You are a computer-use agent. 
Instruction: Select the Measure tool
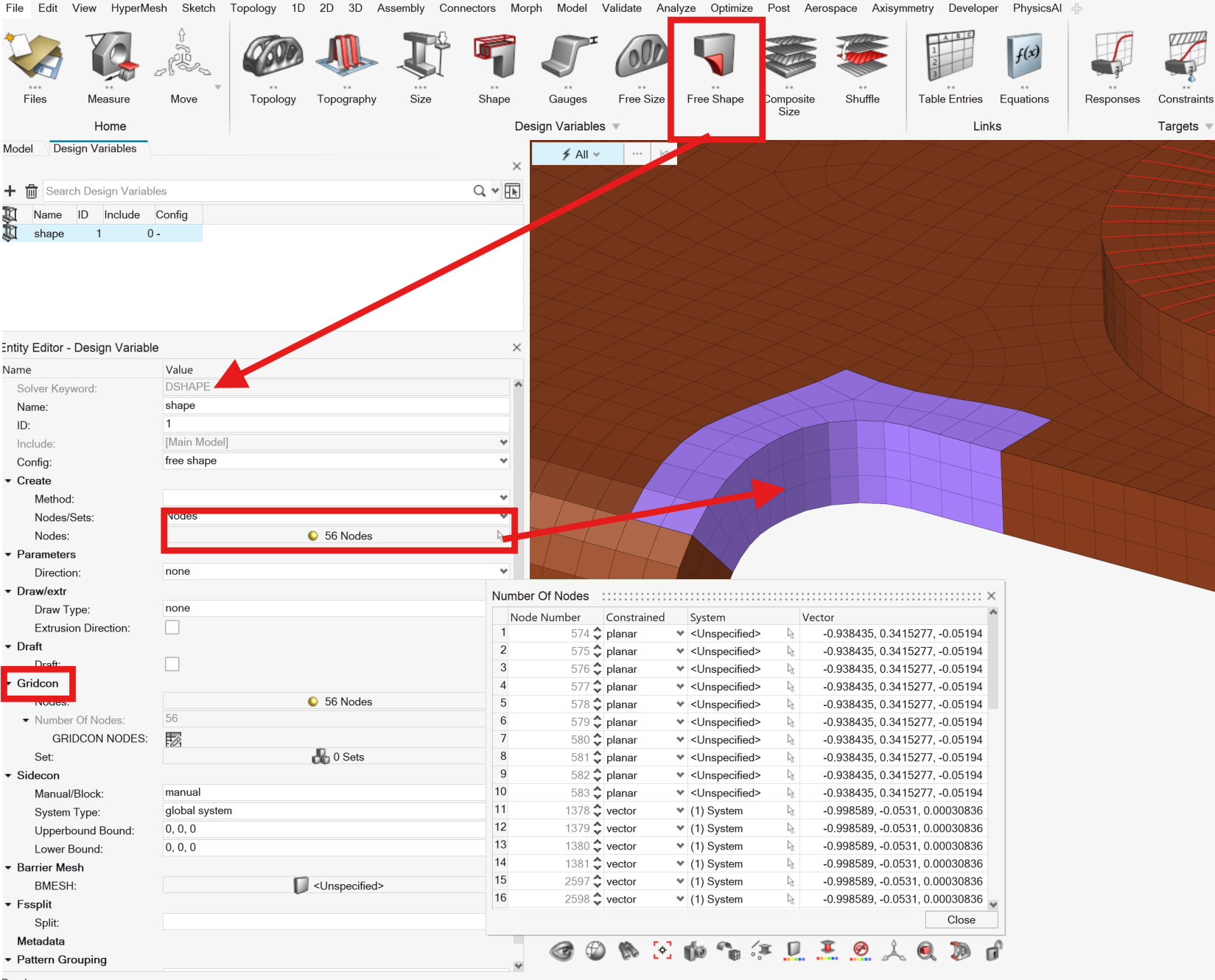click(x=109, y=66)
